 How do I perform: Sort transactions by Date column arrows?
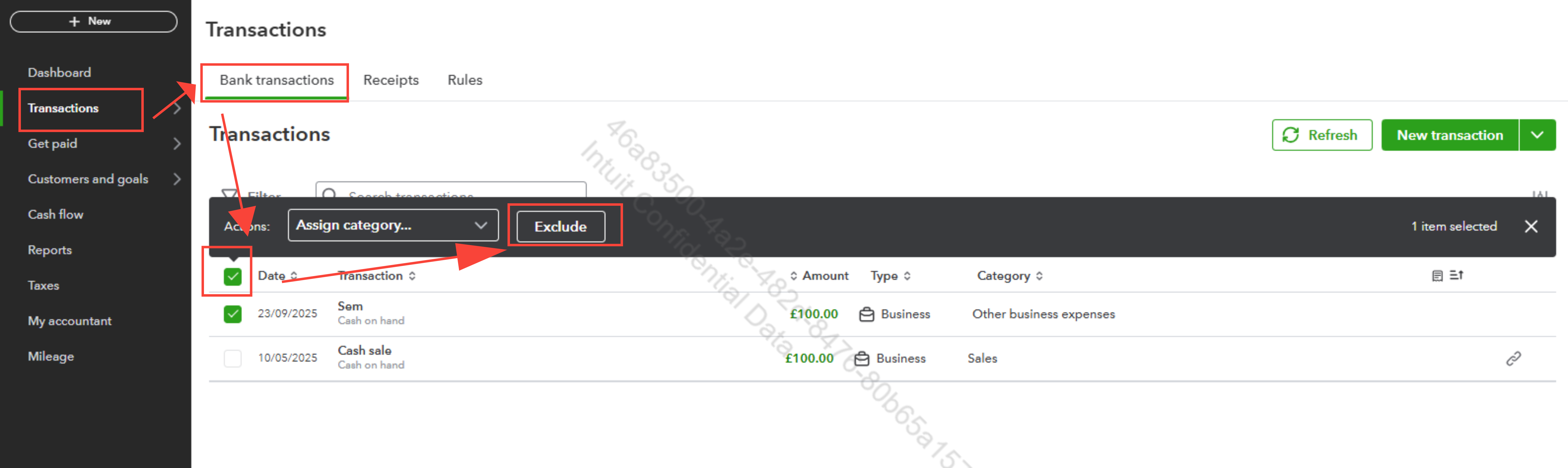tap(294, 276)
